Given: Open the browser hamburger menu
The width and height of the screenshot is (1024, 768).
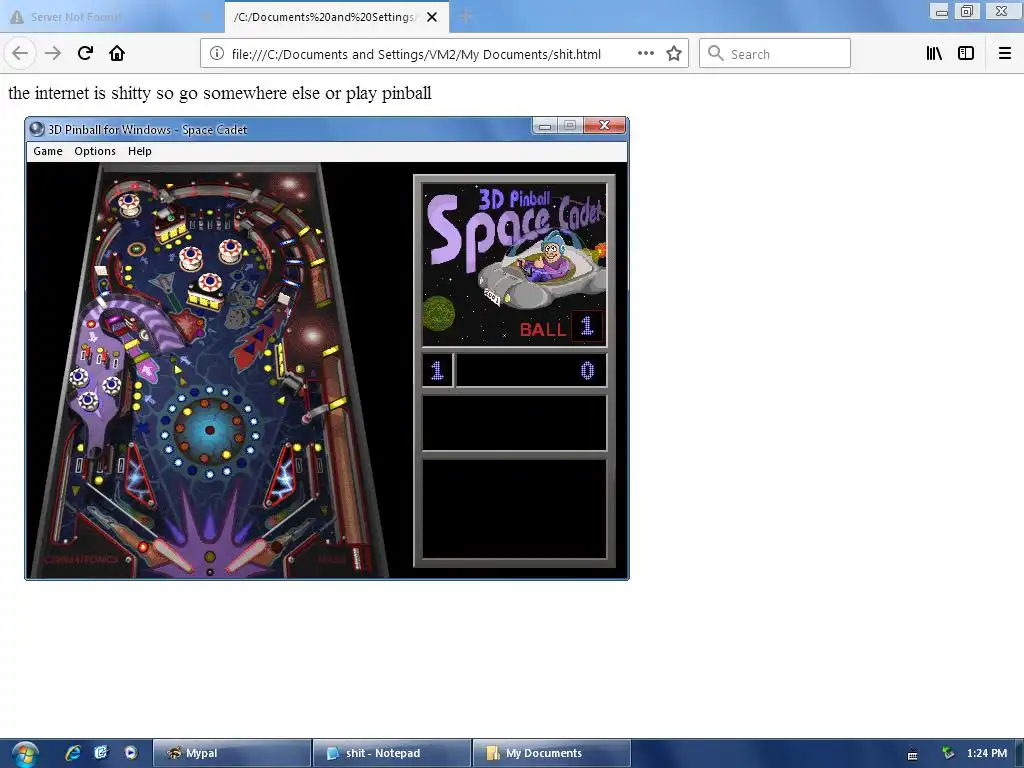Looking at the screenshot, I should (x=1004, y=54).
